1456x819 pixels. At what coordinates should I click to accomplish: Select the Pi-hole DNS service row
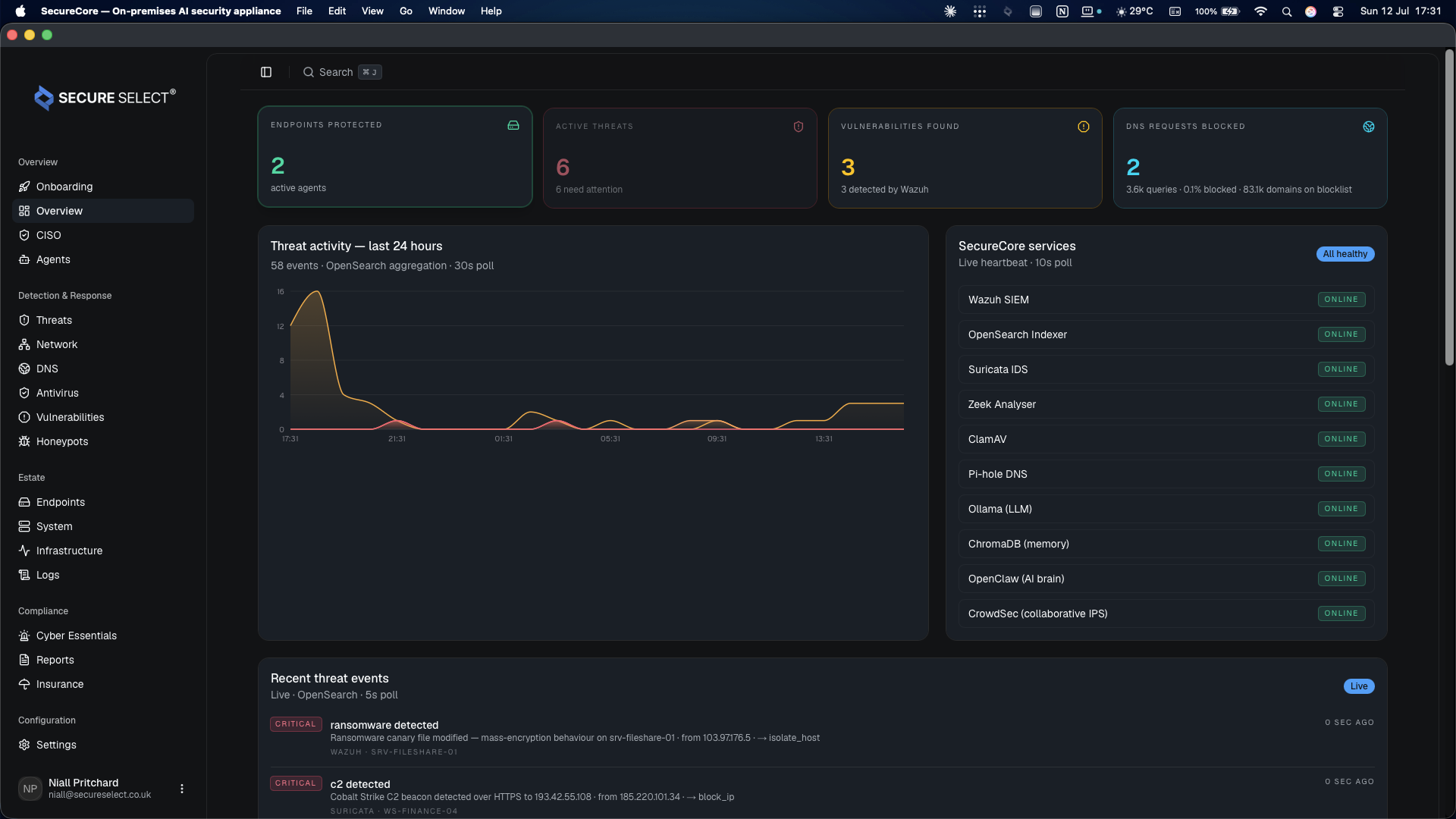pyautogui.click(x=1166, y=474)
